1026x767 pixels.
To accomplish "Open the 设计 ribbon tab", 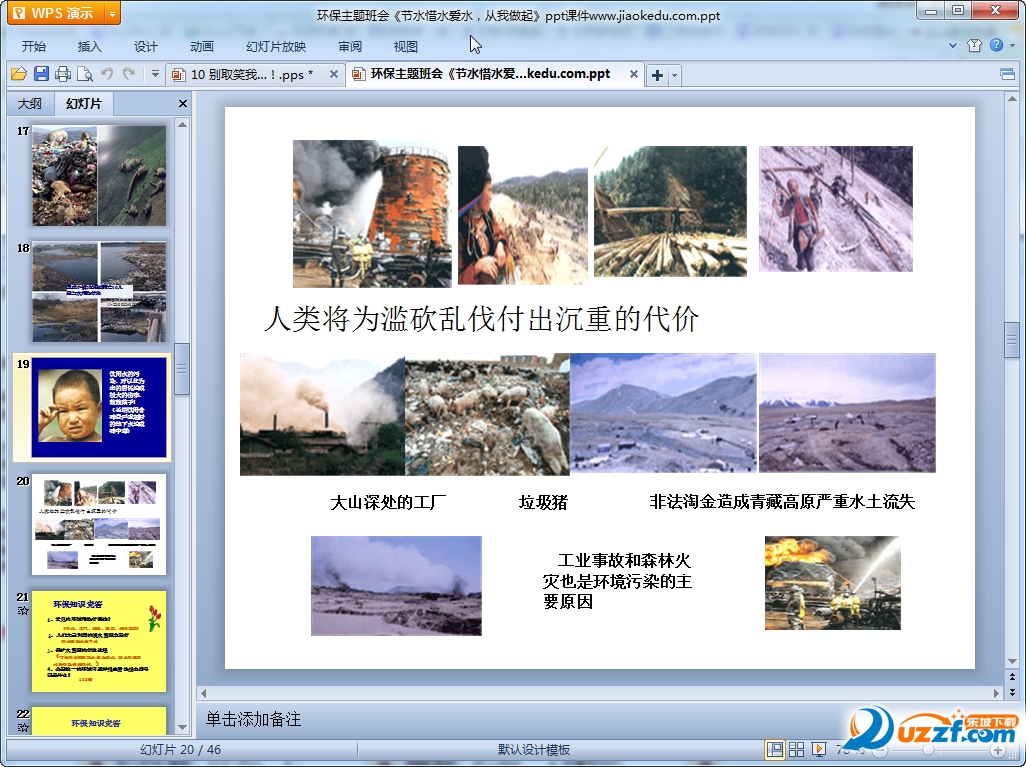I will point(145,46).
